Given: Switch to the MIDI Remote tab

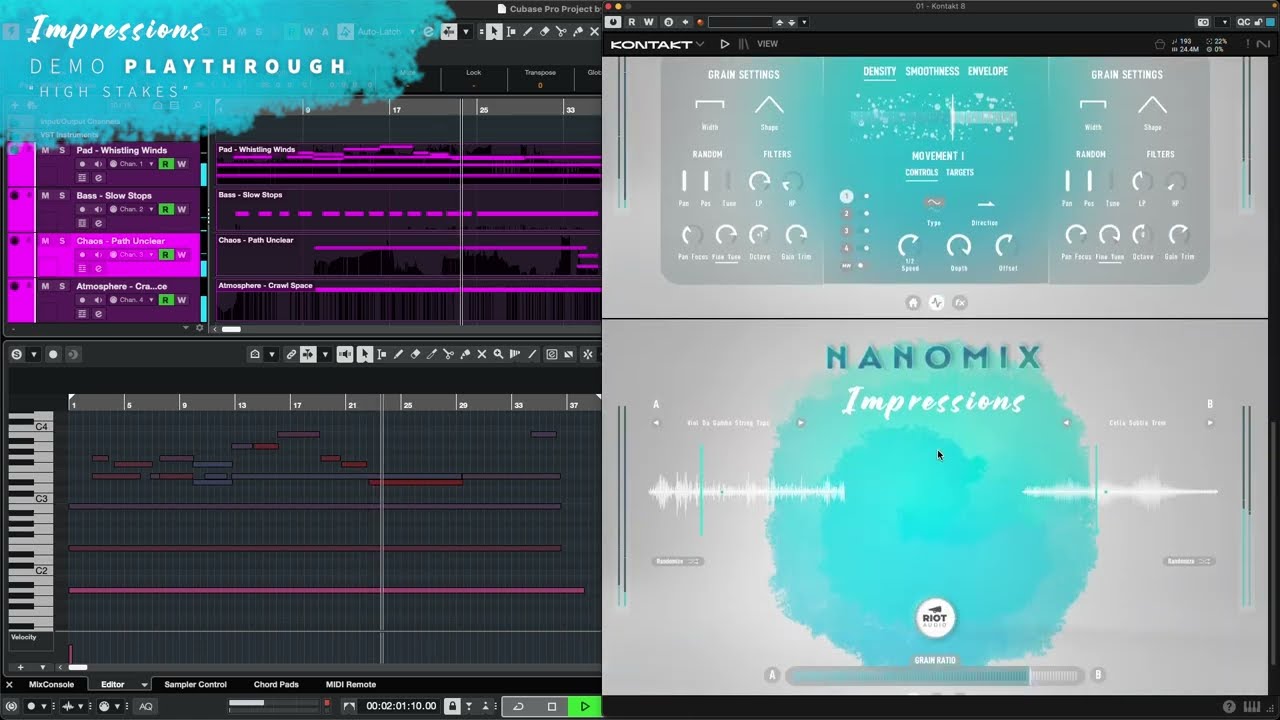Looking at the screenshot, I should [350, 685].
